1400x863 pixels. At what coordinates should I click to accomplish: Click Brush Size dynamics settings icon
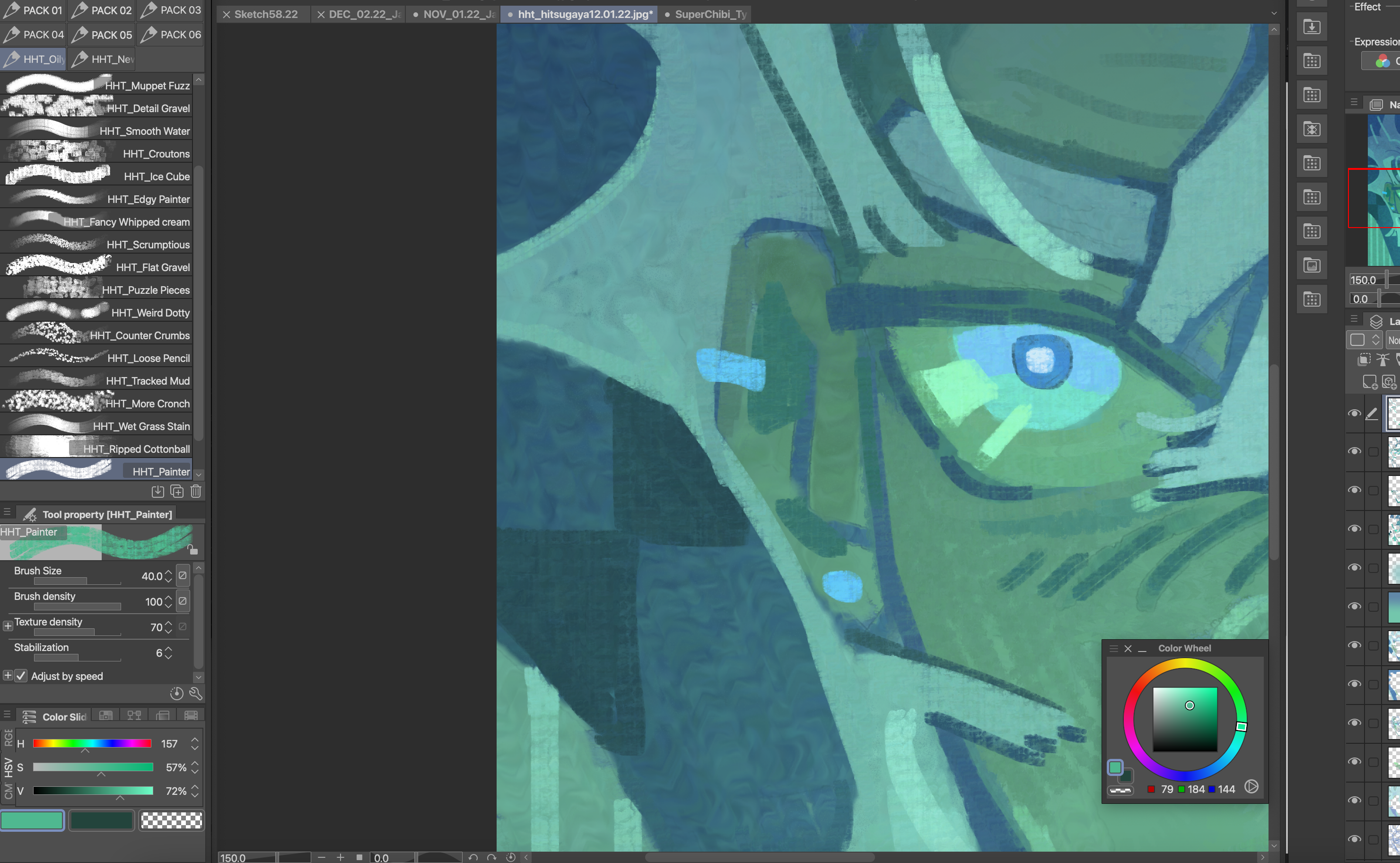(x=183, y=575)
